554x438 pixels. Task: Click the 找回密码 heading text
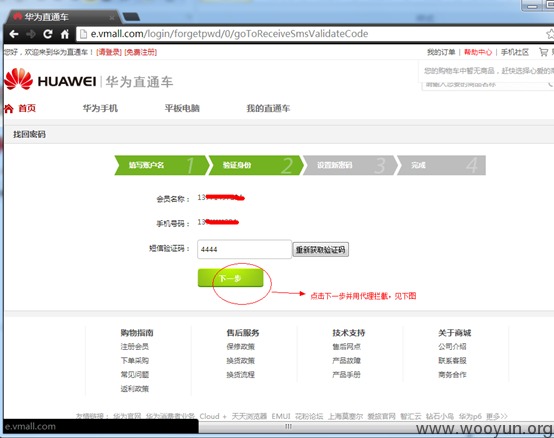tap(29, 134)
